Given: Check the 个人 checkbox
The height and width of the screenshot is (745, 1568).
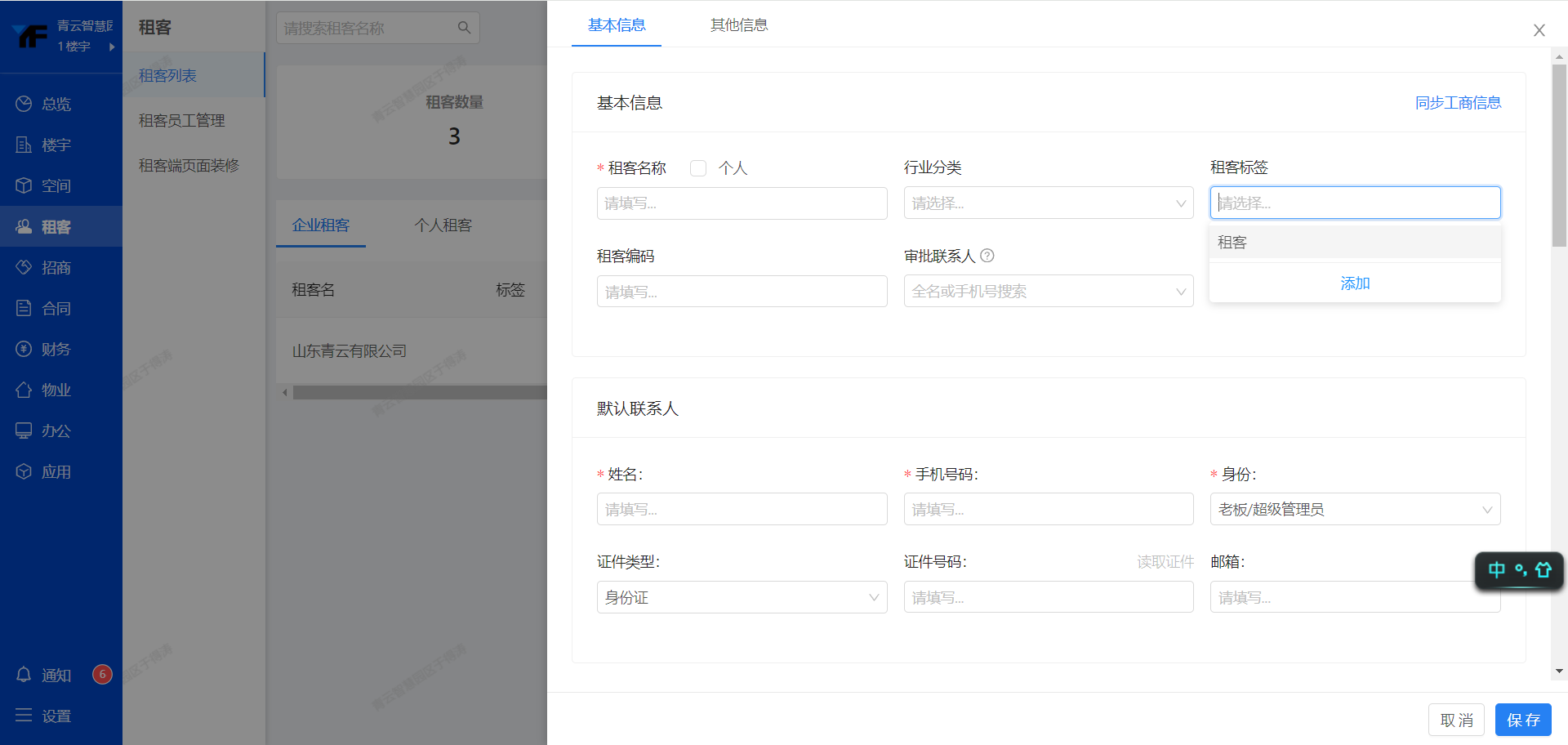Looking at the screenshot, I should tap(698, 168).
